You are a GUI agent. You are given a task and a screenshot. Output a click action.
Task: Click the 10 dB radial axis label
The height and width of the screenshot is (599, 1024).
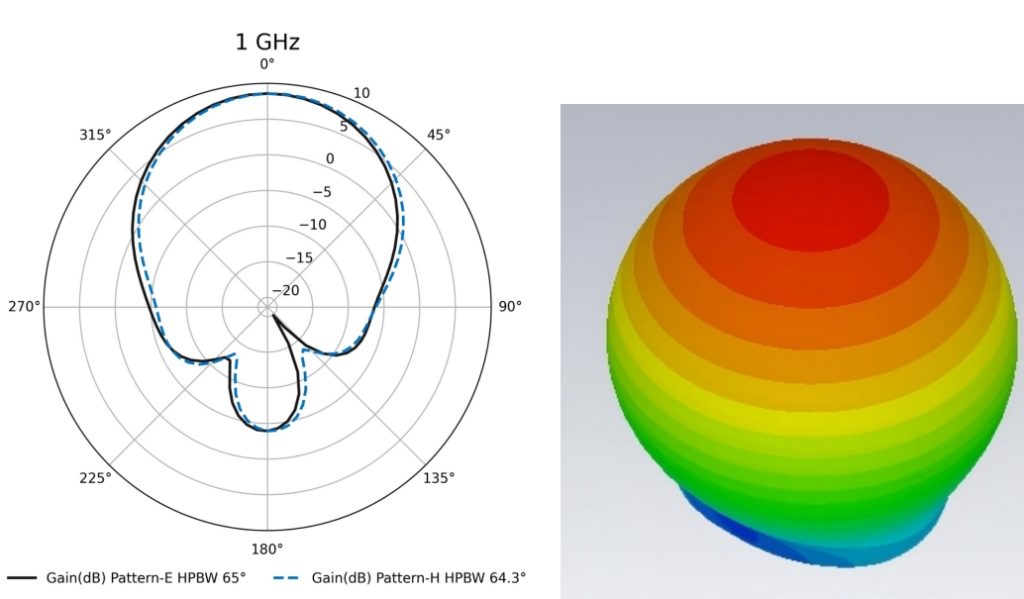point(361,94)
